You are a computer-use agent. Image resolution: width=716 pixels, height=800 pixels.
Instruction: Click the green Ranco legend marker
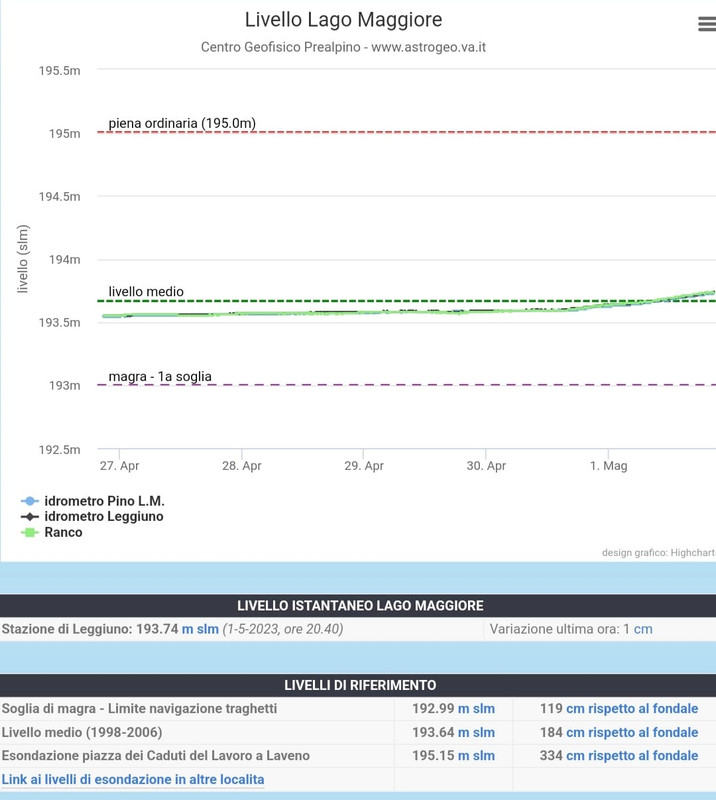point(30,532)
